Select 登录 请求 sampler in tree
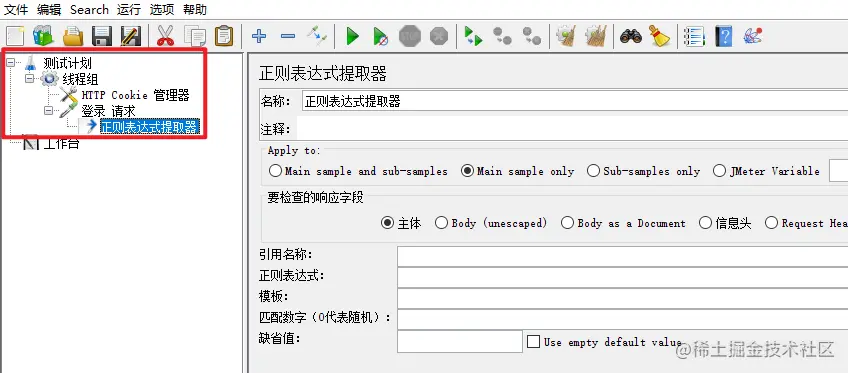848x373 pixels. tap(108, 111)
